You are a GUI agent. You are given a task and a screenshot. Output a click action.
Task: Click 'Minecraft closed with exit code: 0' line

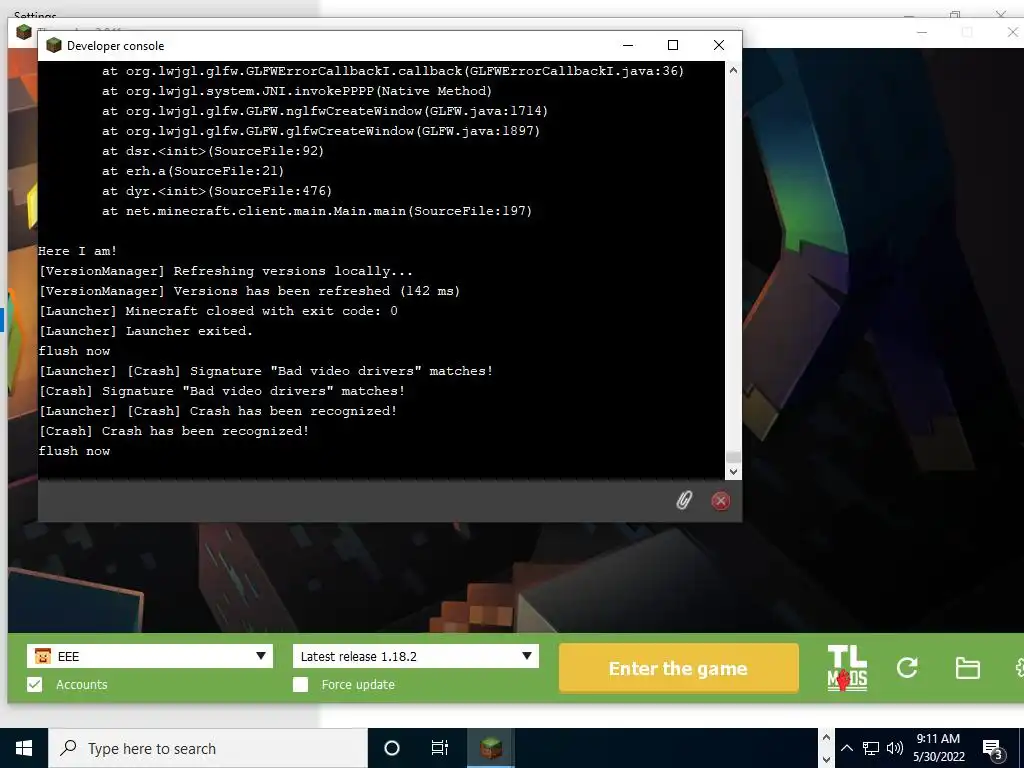tap(218, 311)
